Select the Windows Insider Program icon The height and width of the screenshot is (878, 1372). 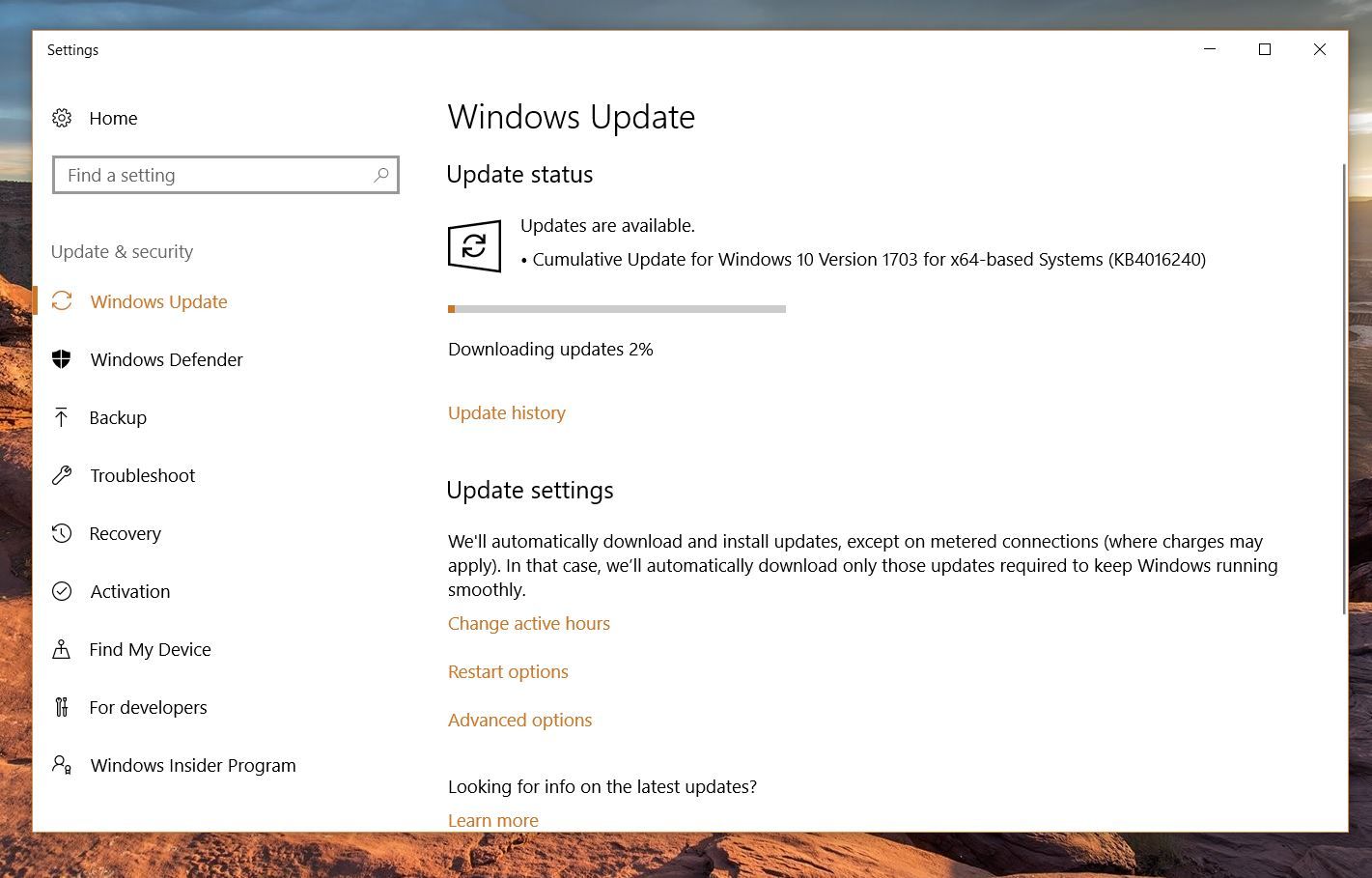click(x=62, y=765)
